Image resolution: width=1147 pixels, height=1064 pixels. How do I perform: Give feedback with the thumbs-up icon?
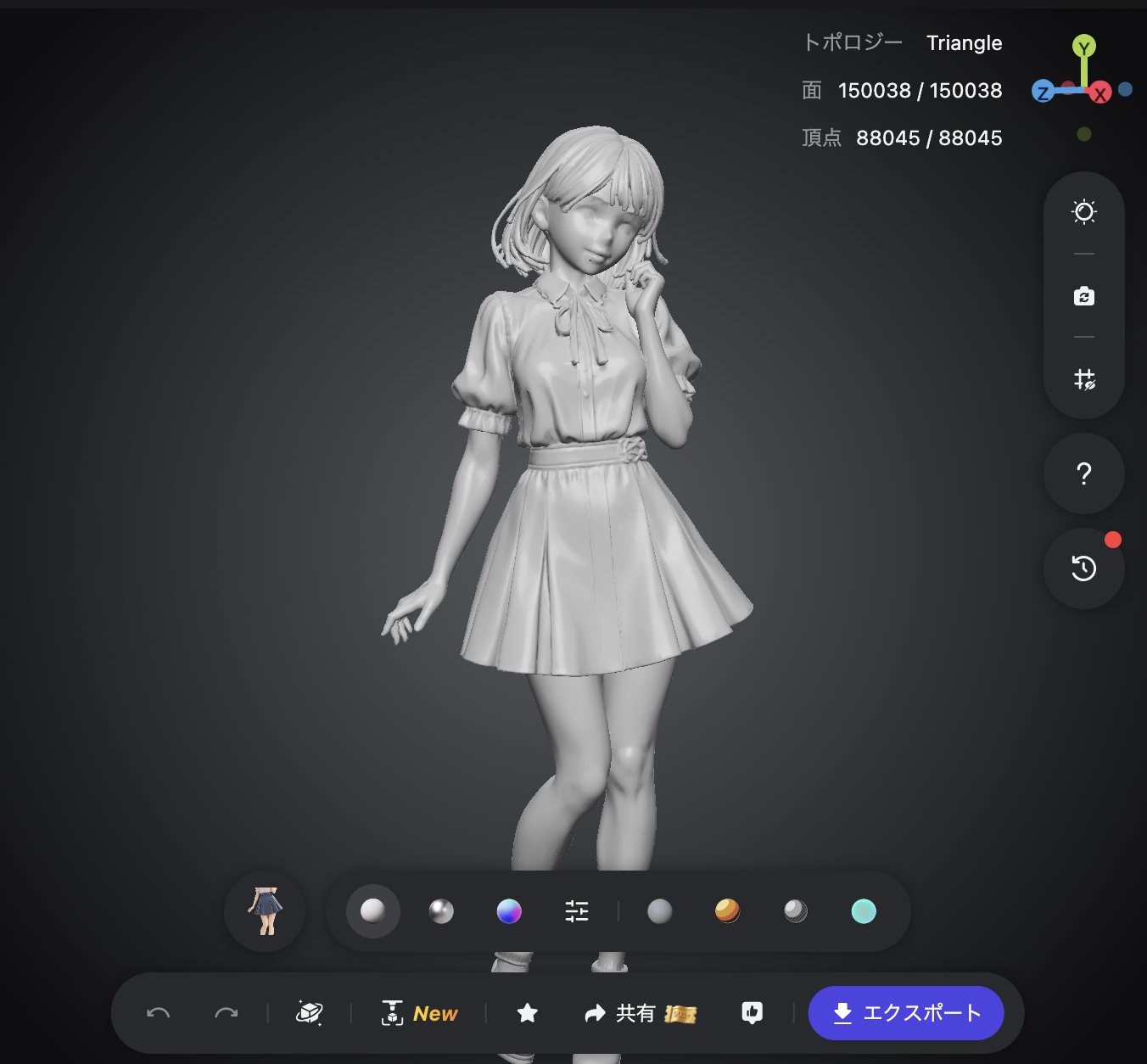pos(753,1013)
